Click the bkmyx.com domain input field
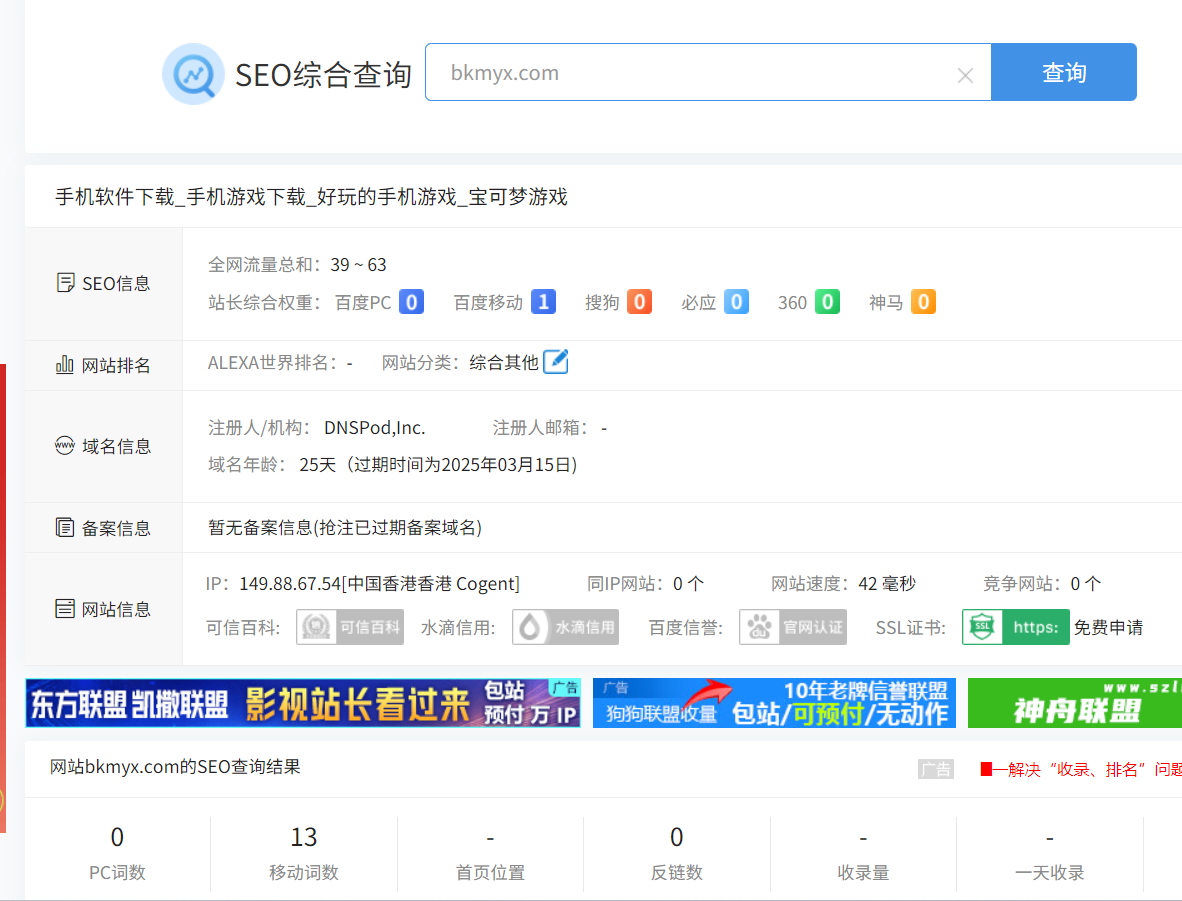 coord(690,73)
